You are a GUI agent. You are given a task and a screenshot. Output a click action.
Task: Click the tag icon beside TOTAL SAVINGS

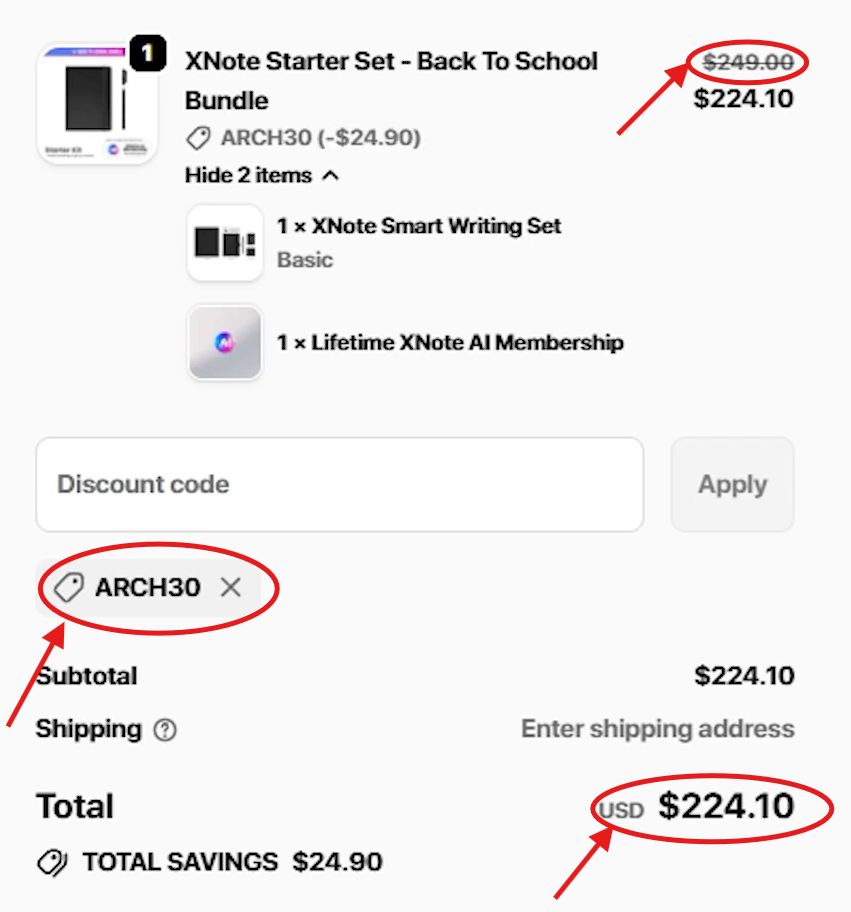[x=50, y=861]
